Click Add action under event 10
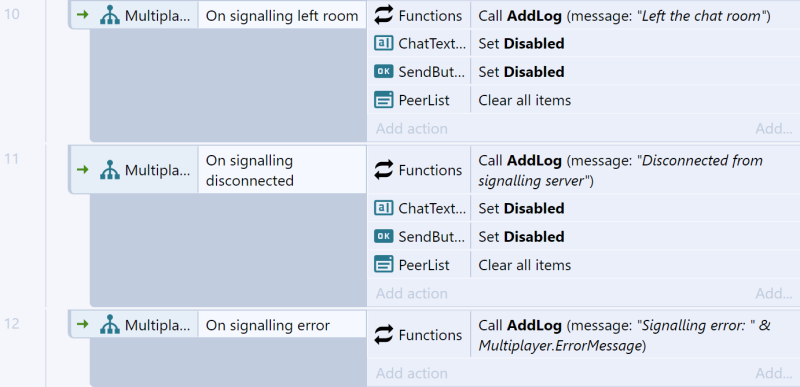The image size is (800, 387). (x=412, y=128)
